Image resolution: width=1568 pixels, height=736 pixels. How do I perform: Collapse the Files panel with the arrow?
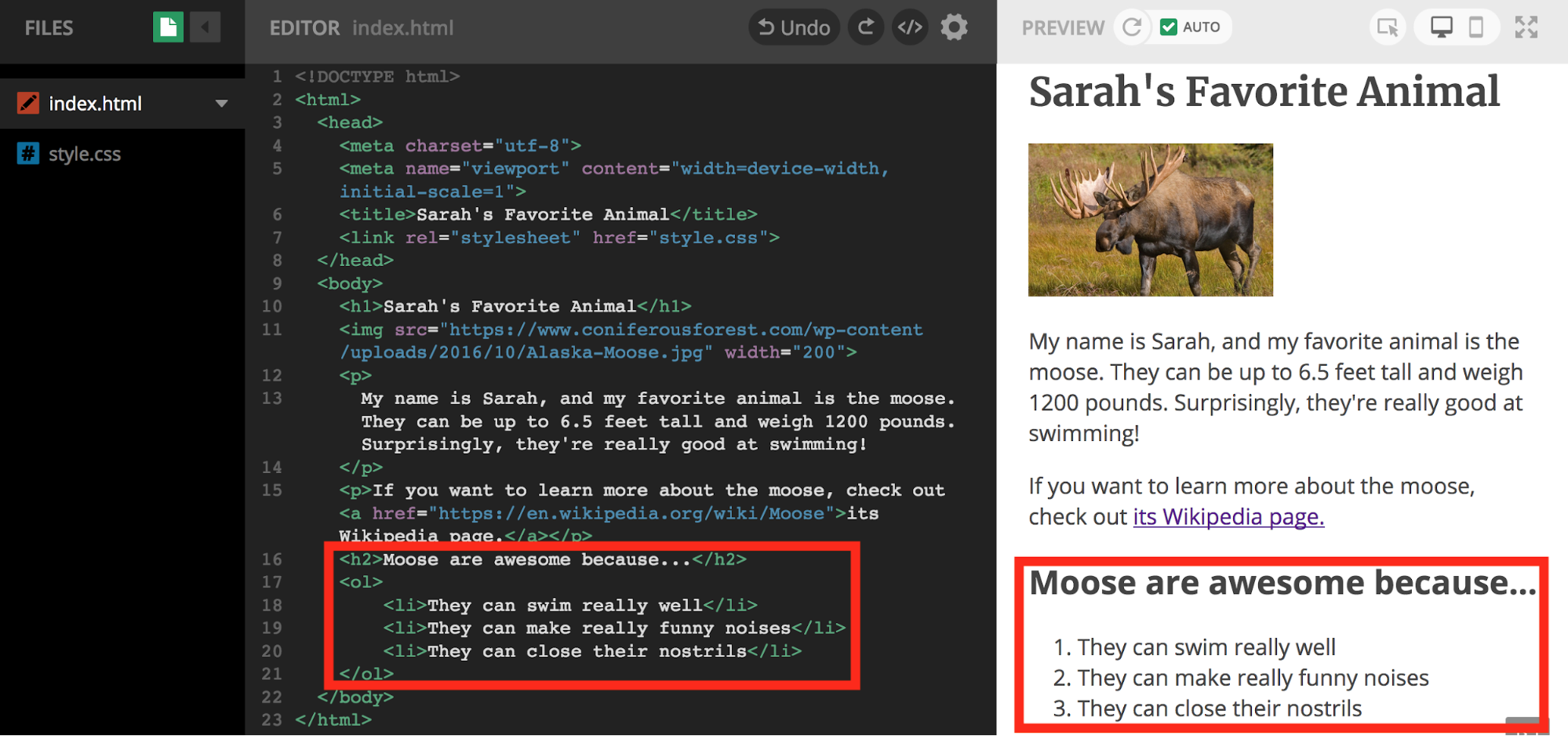pyautogui.click(x=206, y=27)
